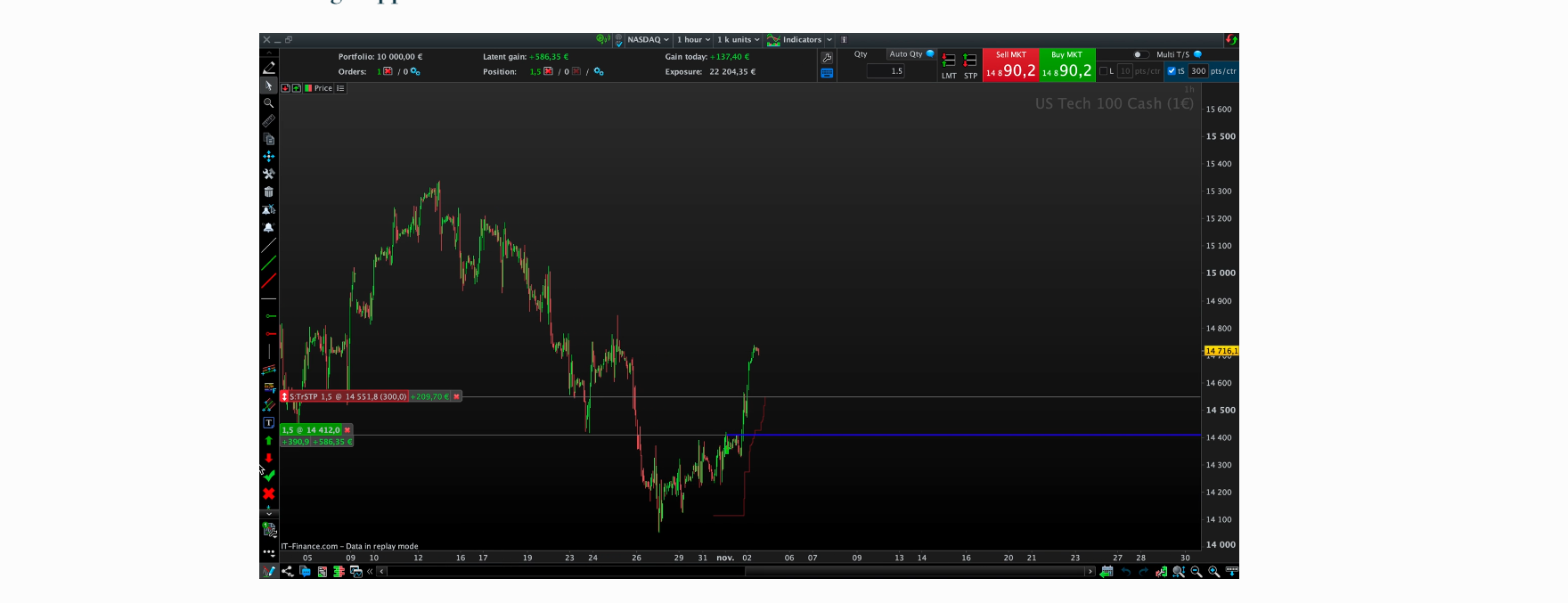Select the ruler measure tool
The width and height of the screenshot is (1568, 603).
(x=268, y=121)
